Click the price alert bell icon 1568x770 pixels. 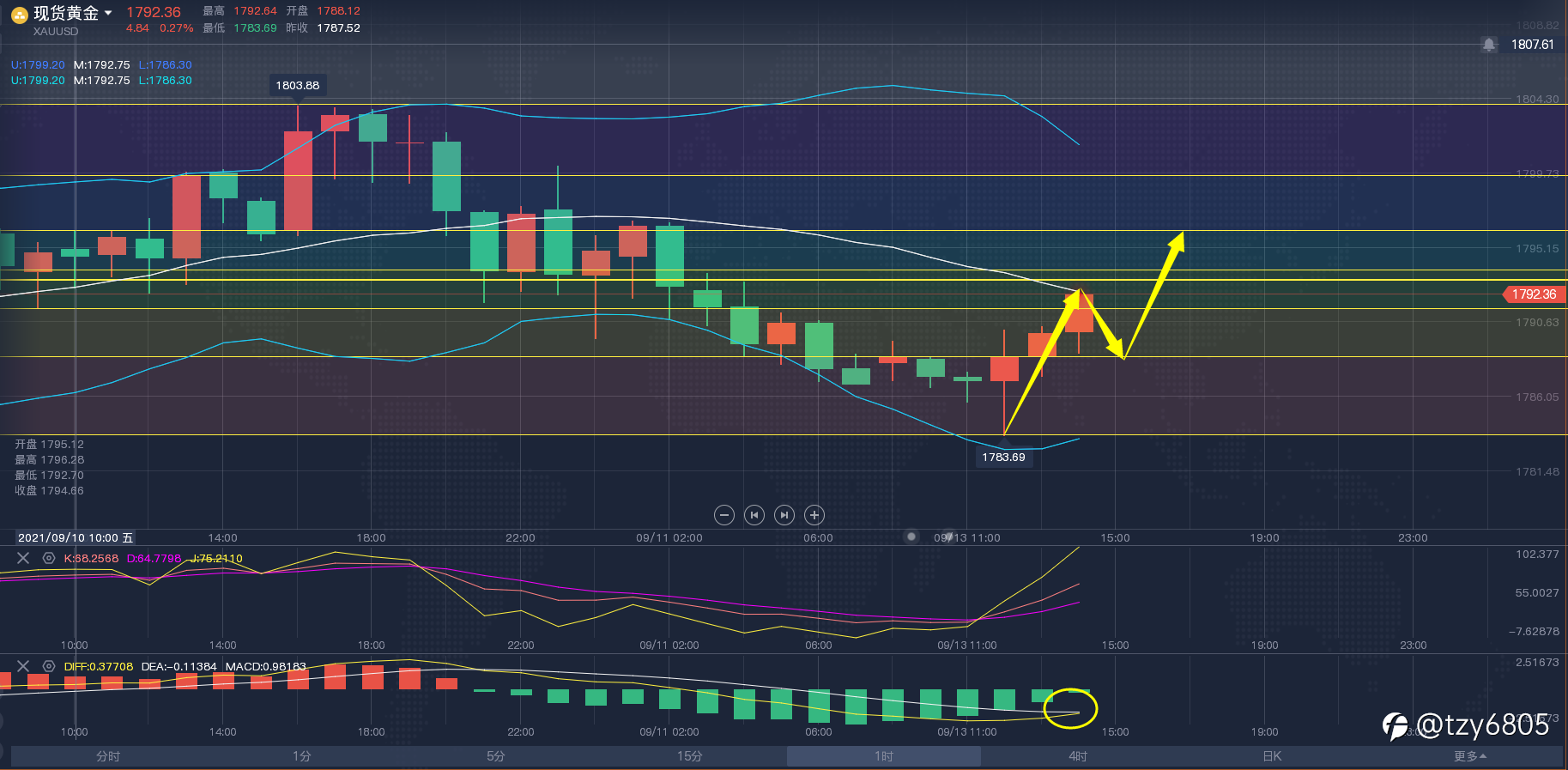click(x=1489, y=45)
